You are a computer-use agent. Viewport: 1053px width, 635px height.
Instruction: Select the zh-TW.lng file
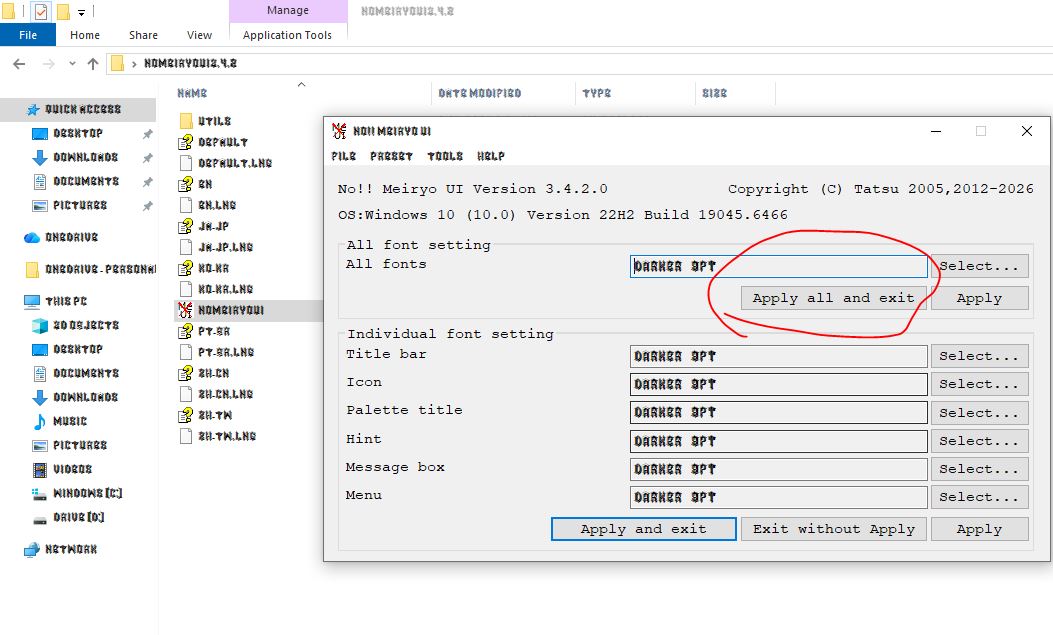click(x=218, y=436)
